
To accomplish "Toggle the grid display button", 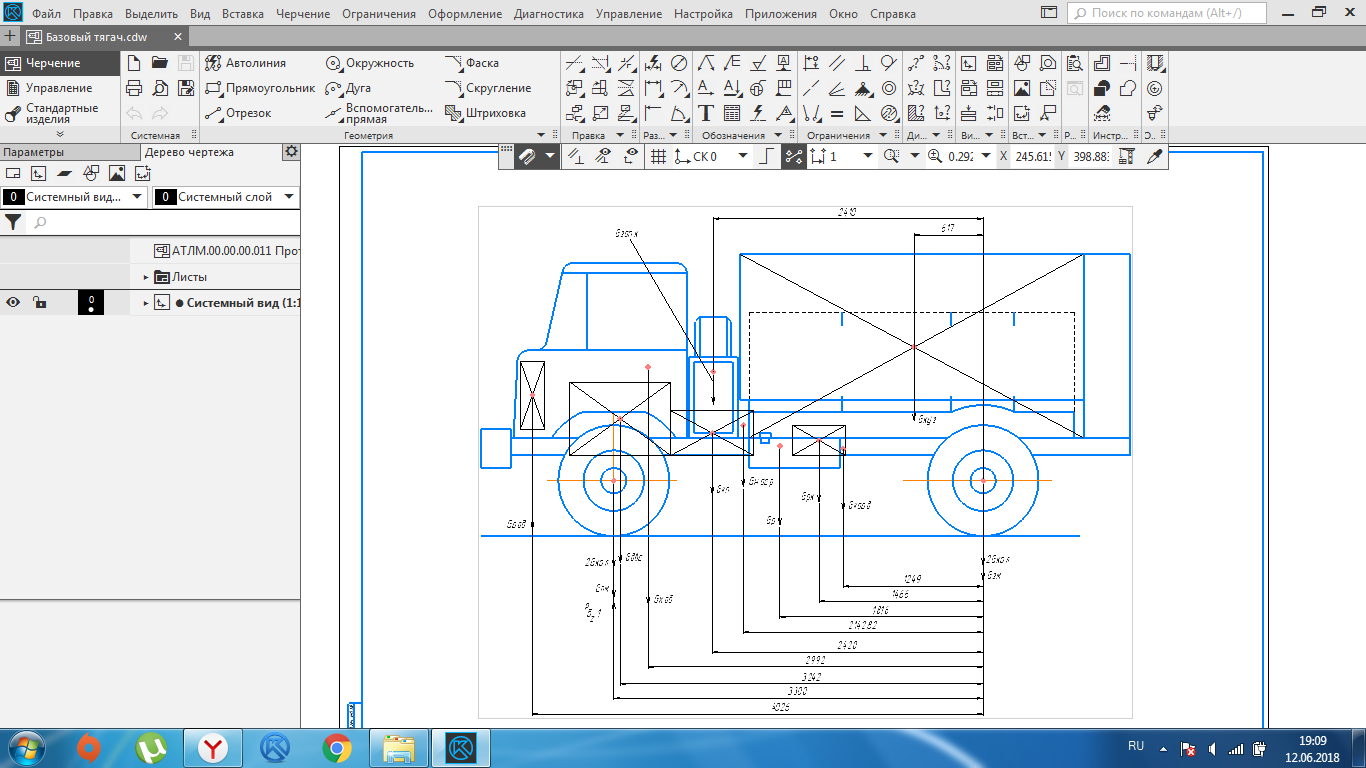I will click(x=658, y=156).
